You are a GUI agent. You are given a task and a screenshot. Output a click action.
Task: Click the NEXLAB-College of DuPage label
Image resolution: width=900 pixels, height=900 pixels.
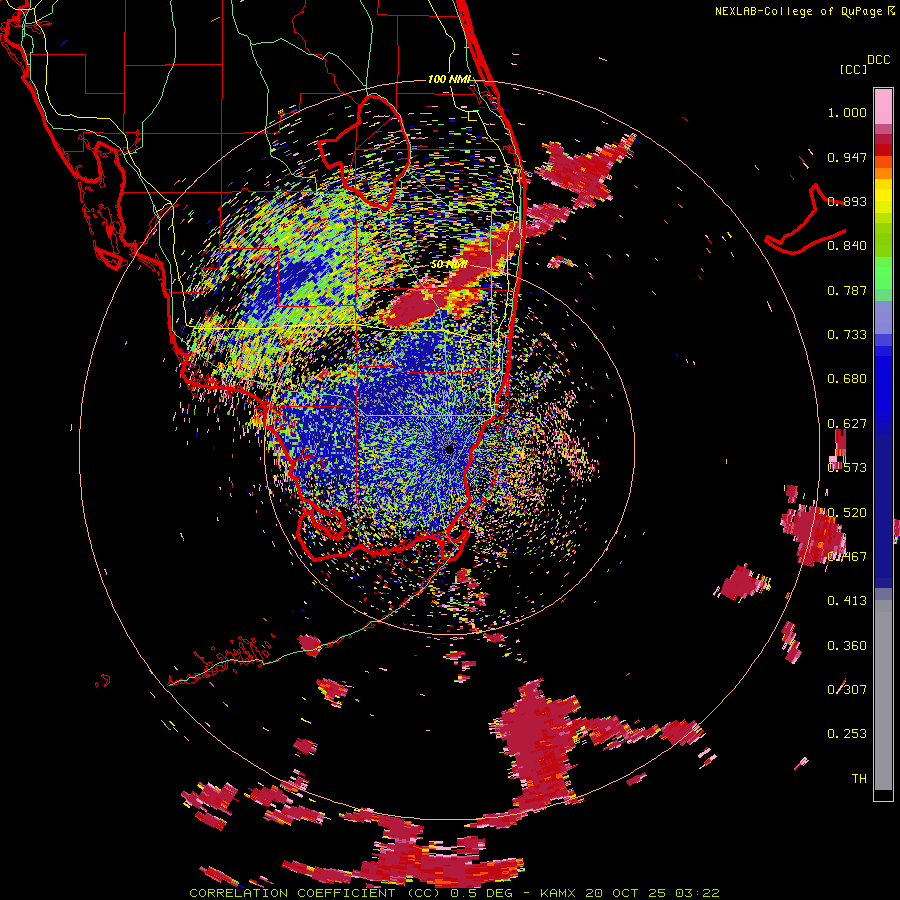point(799,11)
